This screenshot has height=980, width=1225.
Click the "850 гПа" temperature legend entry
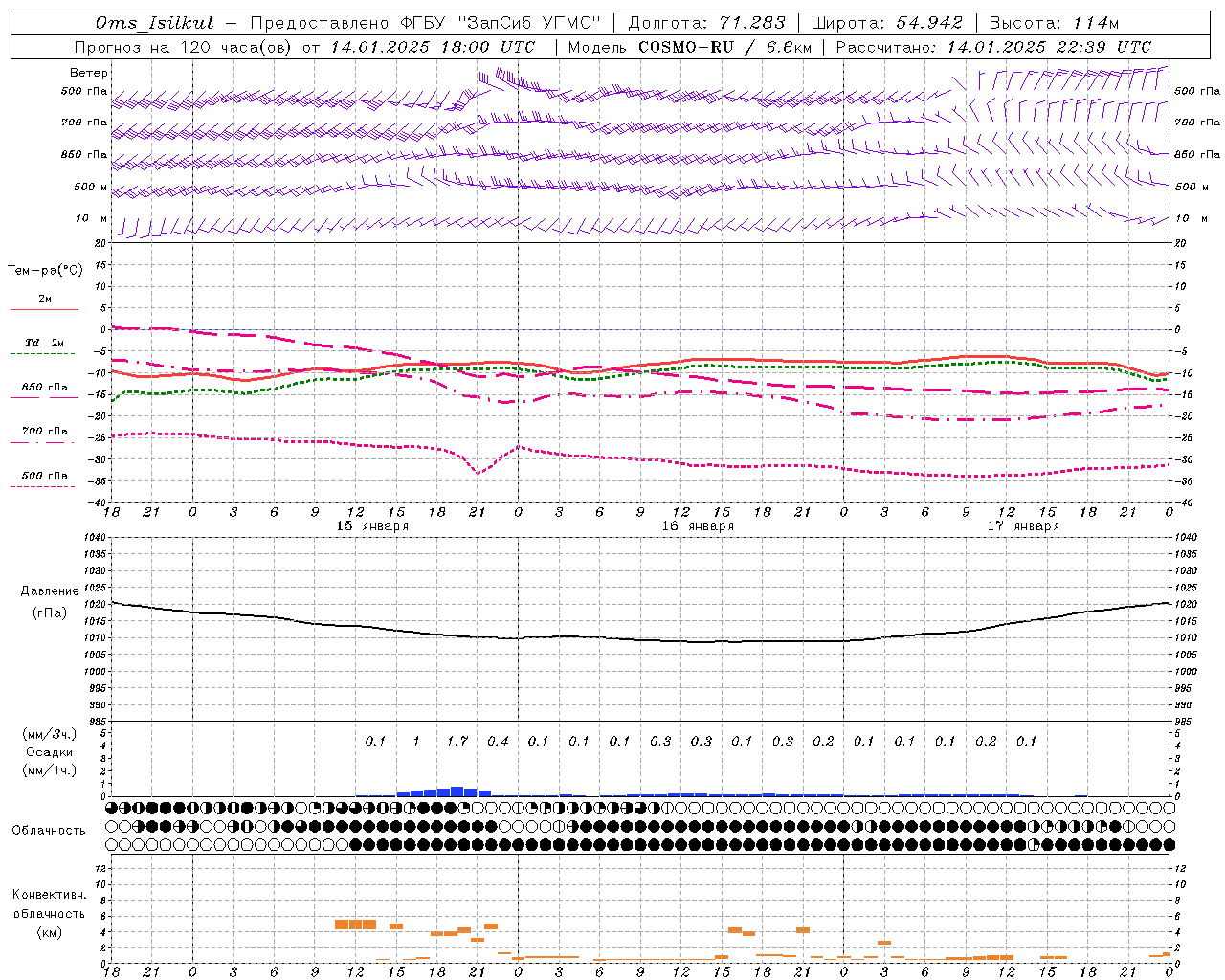[45, 387]
